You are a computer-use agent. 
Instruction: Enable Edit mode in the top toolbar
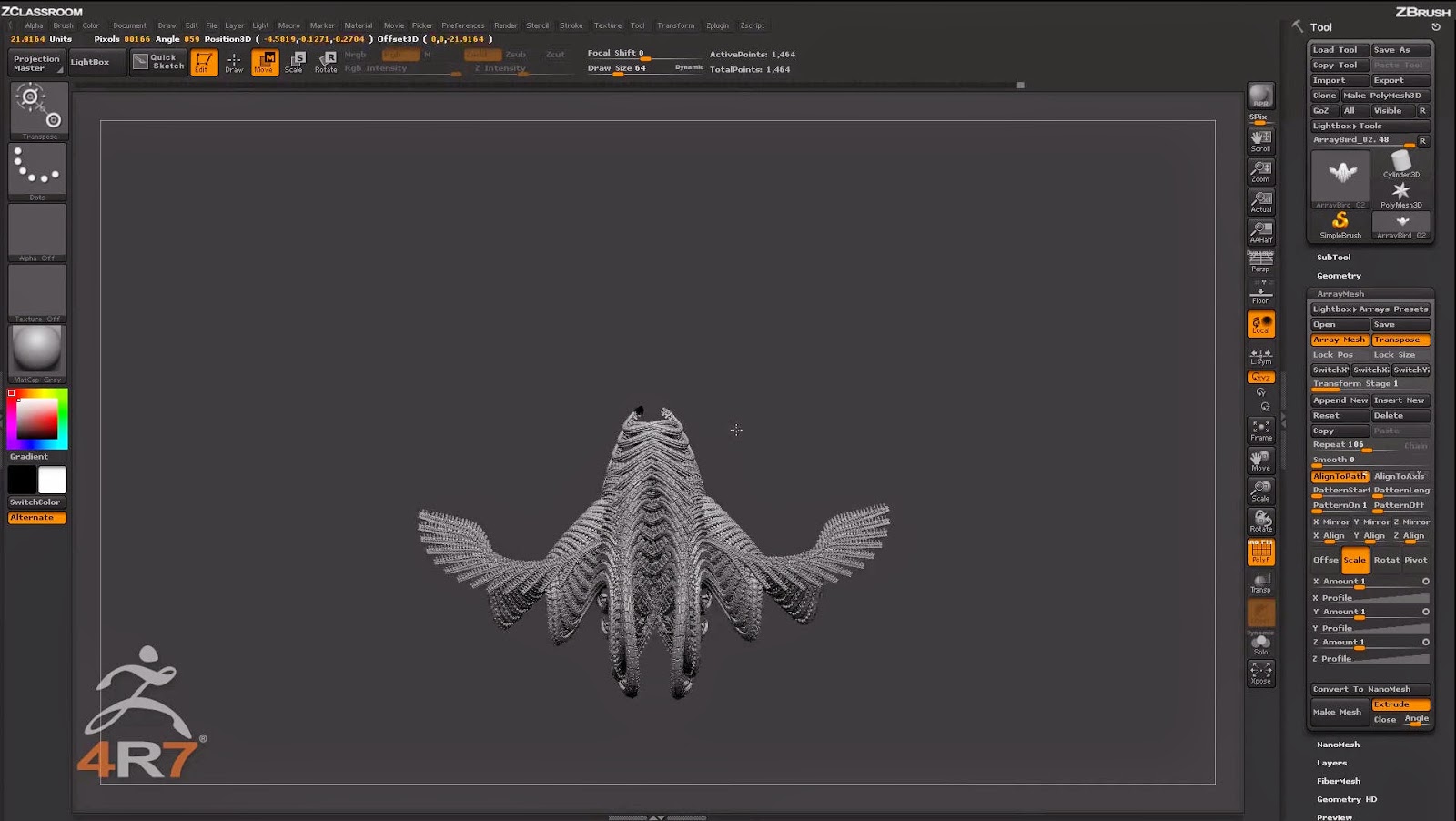click(203, 61)
